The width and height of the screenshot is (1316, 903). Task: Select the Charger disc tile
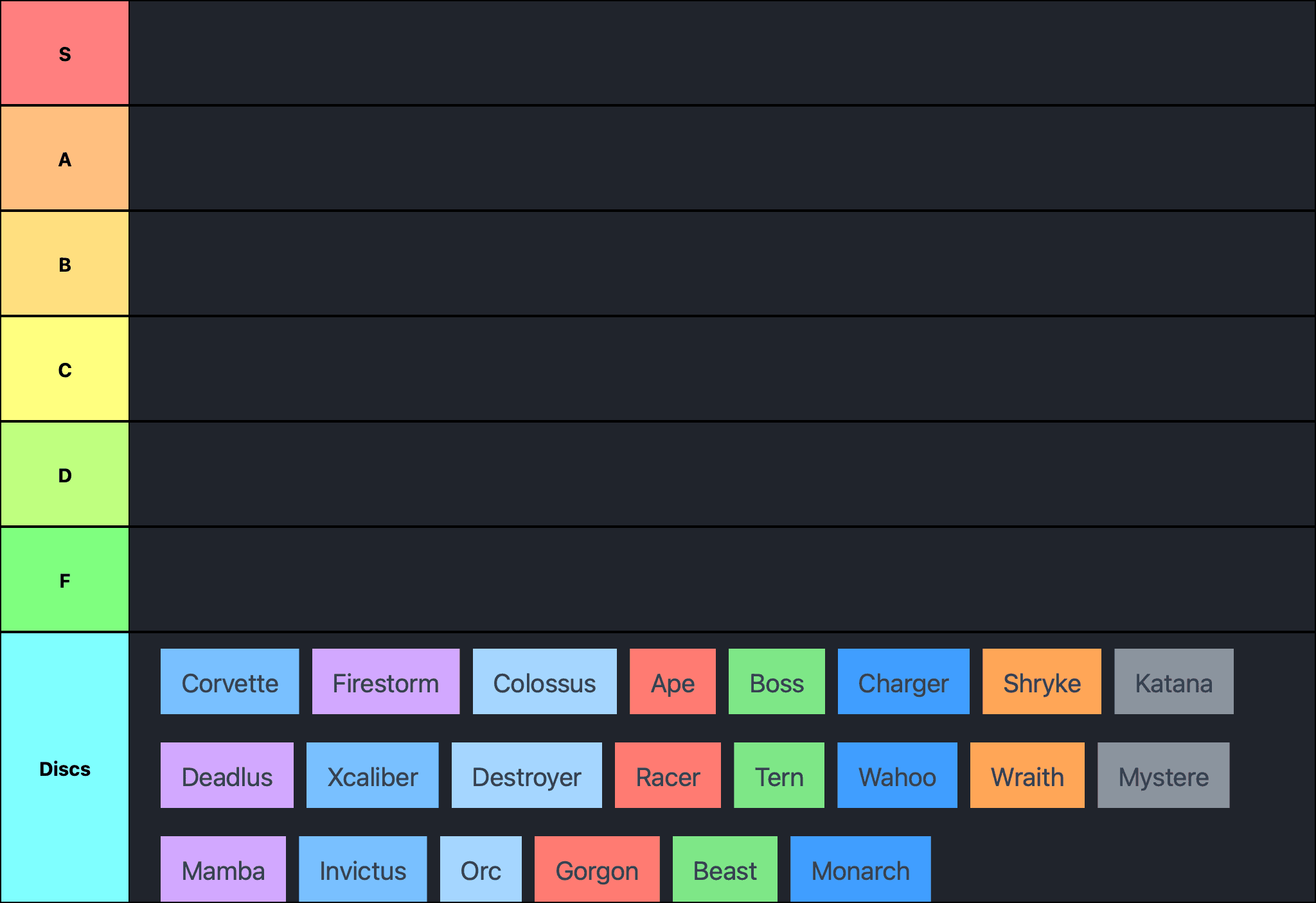tap(903, 682)
